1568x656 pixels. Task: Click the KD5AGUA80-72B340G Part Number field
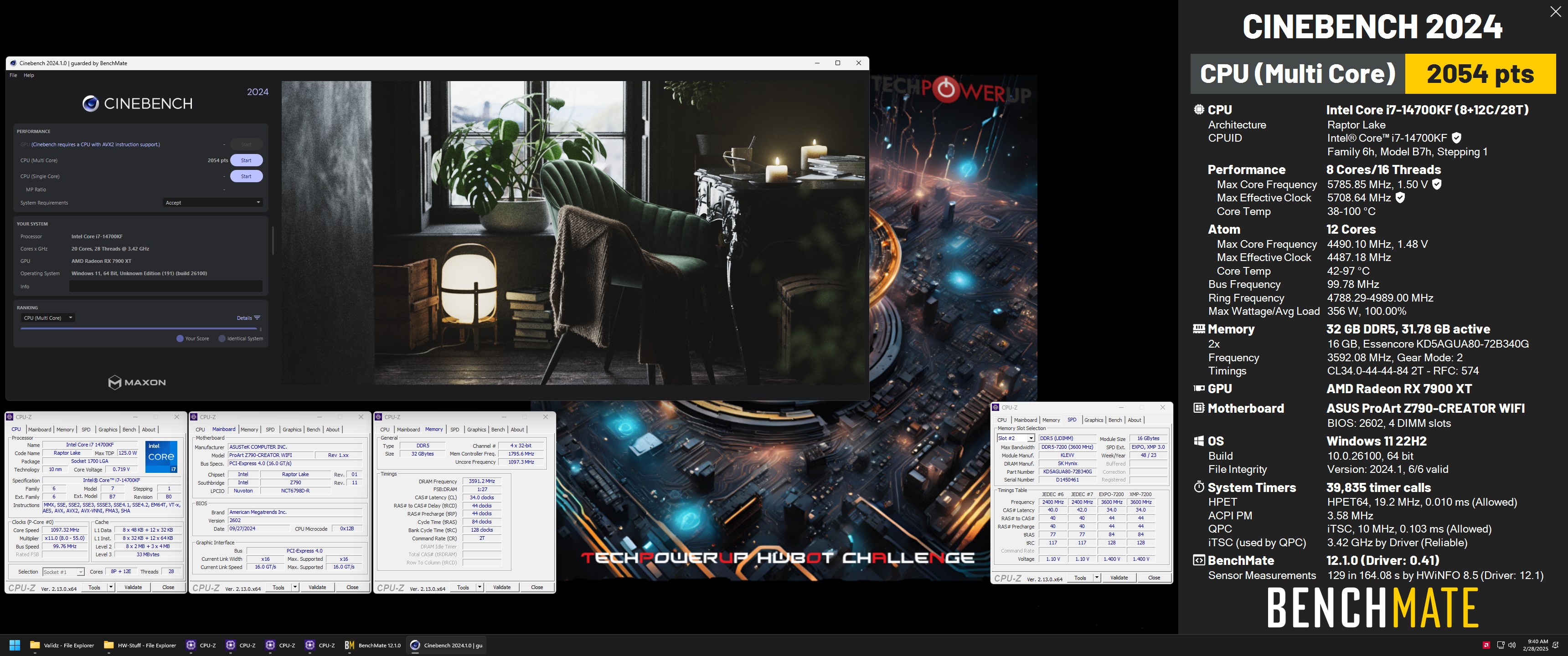pos(1067,471)
